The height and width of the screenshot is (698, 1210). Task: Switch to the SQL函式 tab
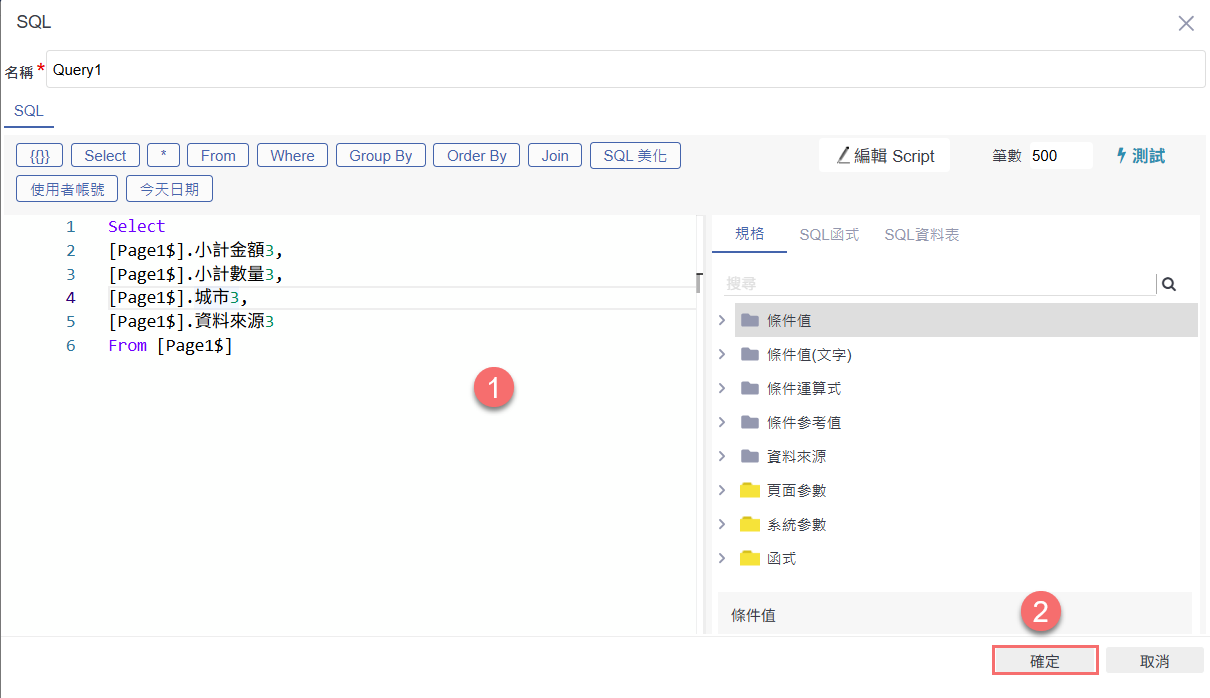click(x=829, y=235)
